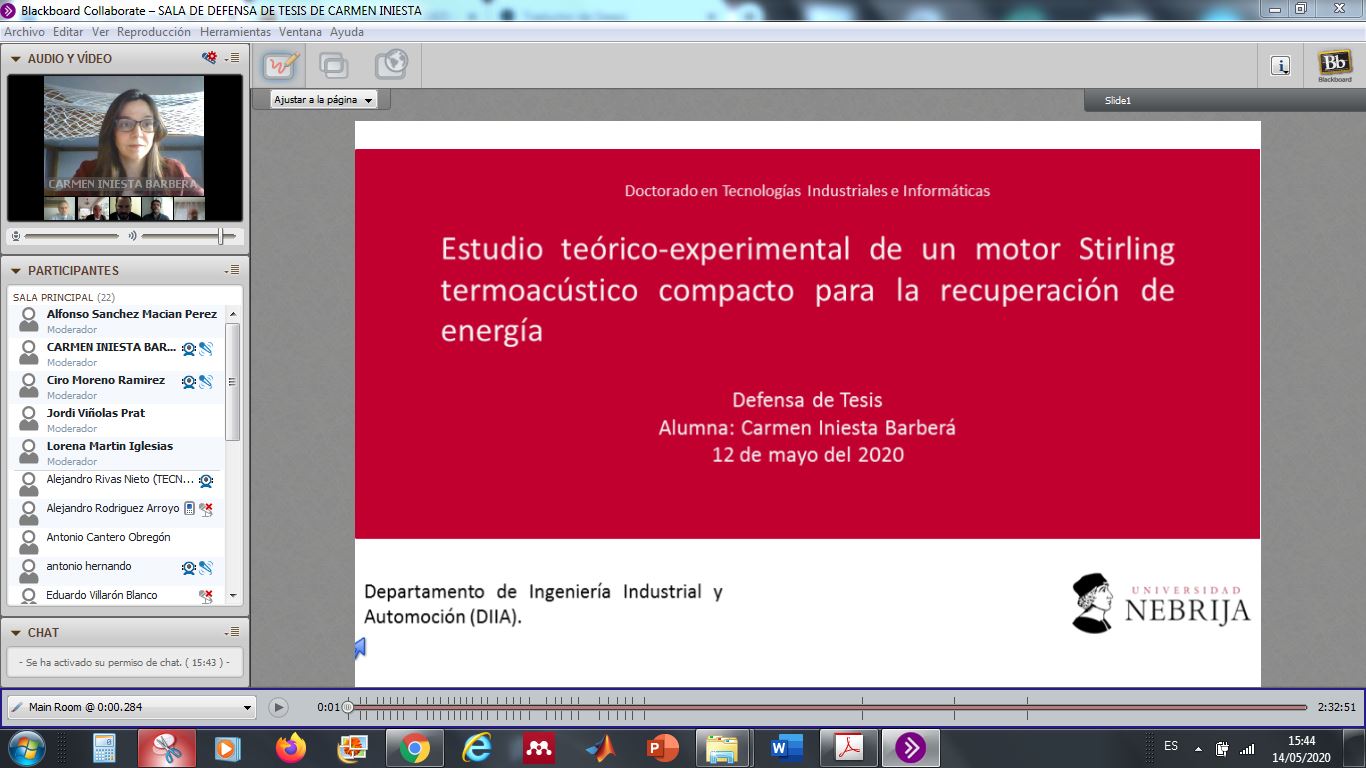The width and height of the screenshot is (1366, 768).
Task: Open the Reproducción menu
Action: (x=153, y=32)
